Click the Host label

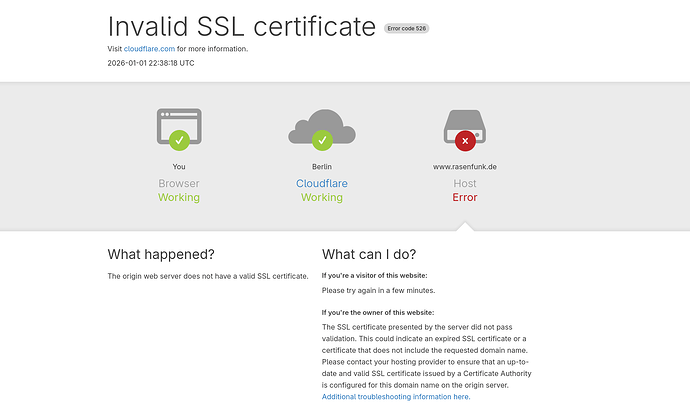pyautogui.click(x=465, y=183)
